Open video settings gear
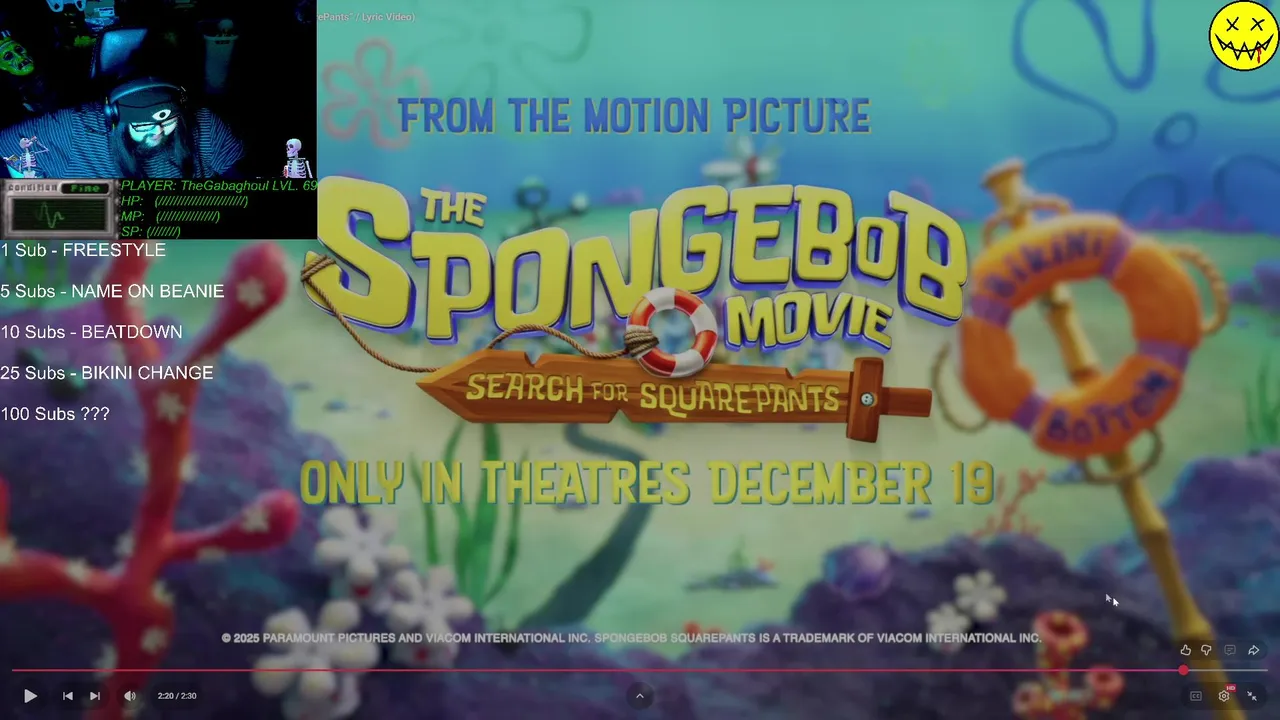Image resolution: width=1280 pixels, height=720 pixels. tap(1224, 696)
